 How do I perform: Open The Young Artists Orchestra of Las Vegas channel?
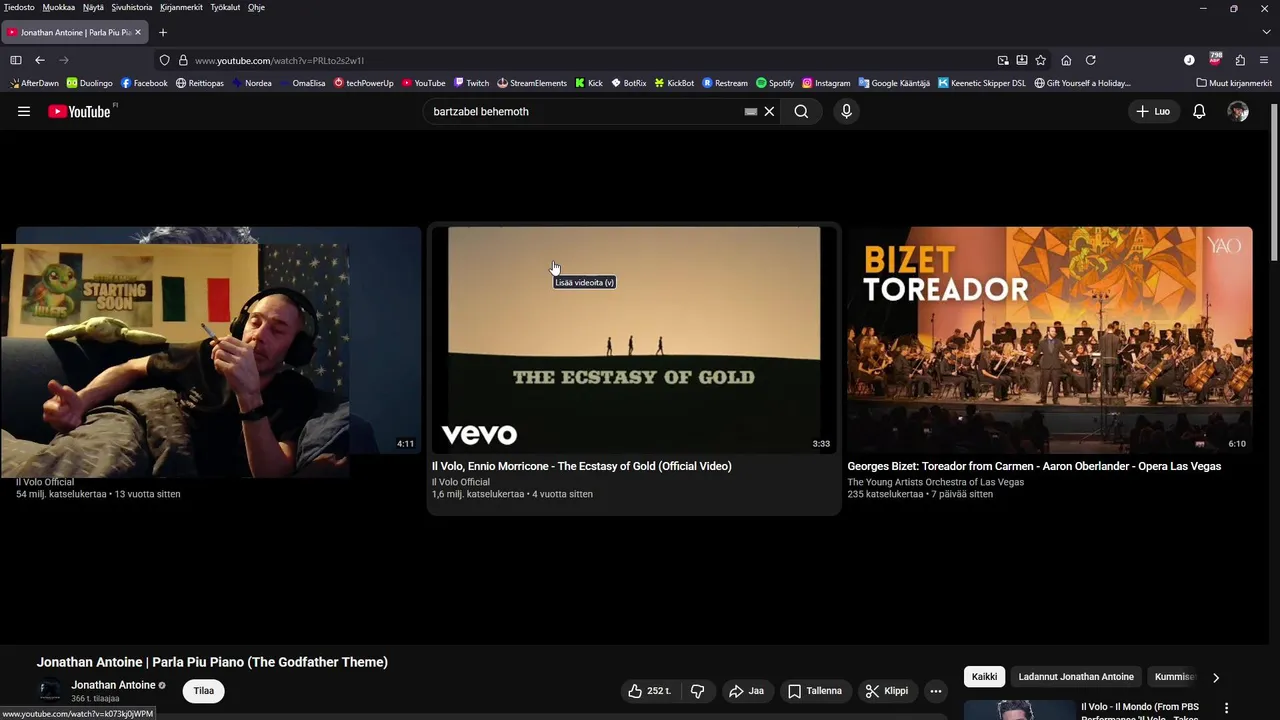(936, 482)
